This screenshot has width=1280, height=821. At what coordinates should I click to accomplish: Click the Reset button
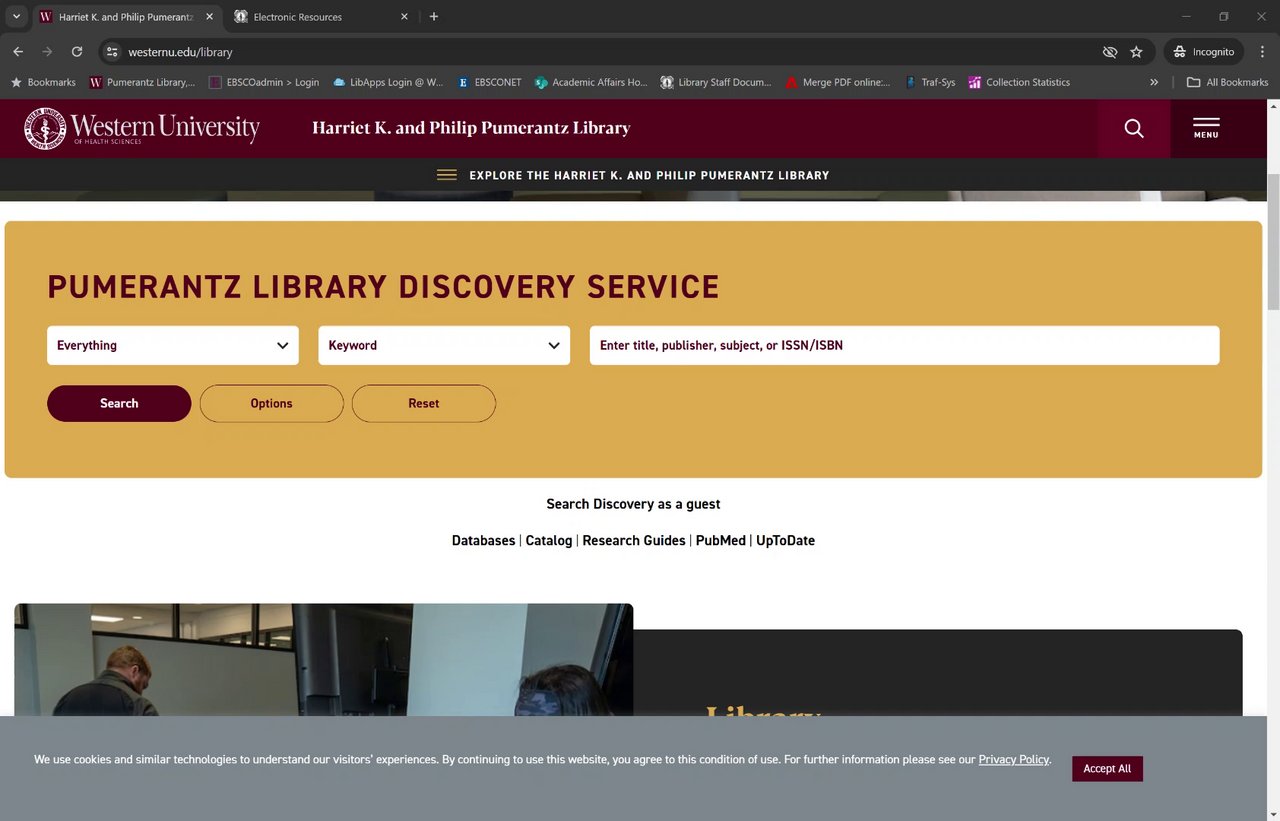tap(424, 403)
